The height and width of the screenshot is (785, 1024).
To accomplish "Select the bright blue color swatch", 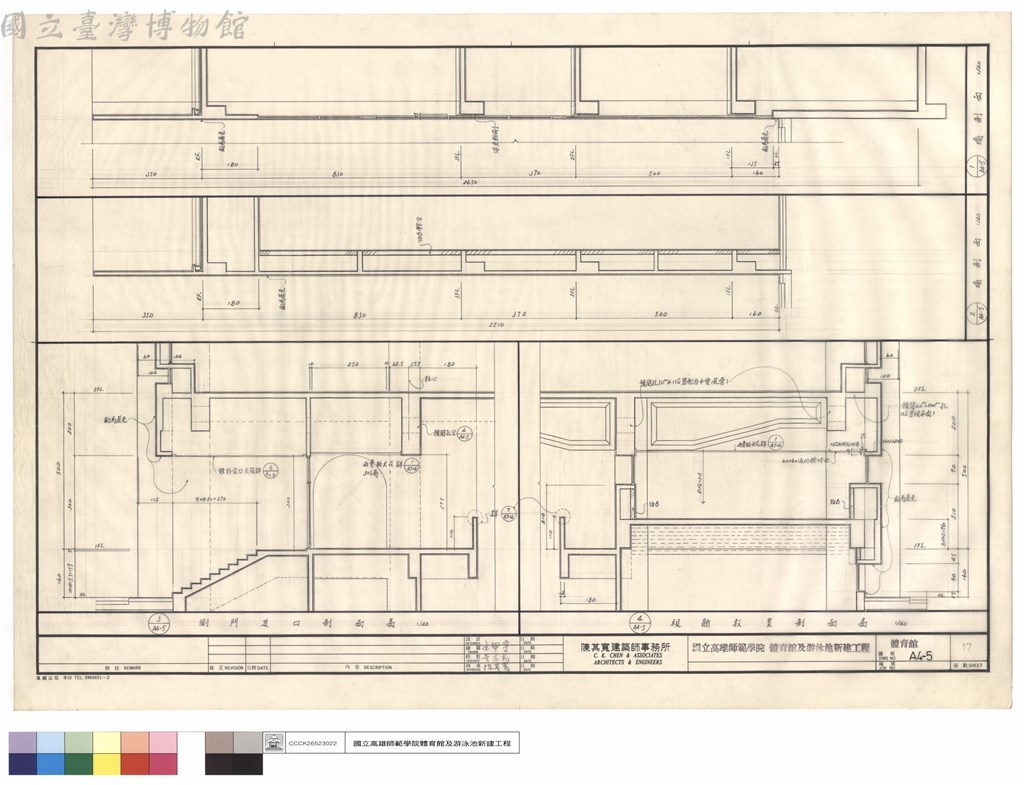I will [51, 764].
